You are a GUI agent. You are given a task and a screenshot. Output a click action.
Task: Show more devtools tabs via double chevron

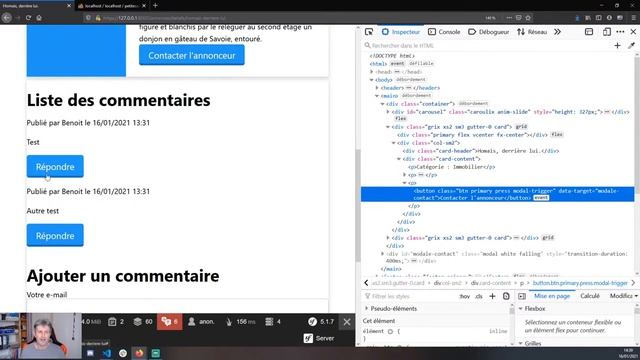[558, 32]
